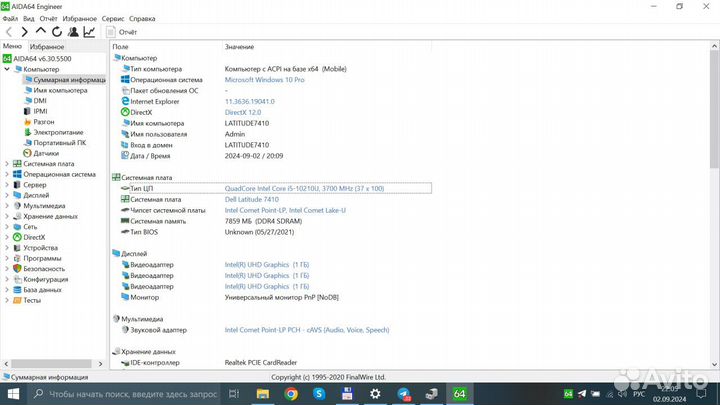Select Имя компьютера in the tree
The width and height of the screenshot is (720, 405).
tap(55, 90)
